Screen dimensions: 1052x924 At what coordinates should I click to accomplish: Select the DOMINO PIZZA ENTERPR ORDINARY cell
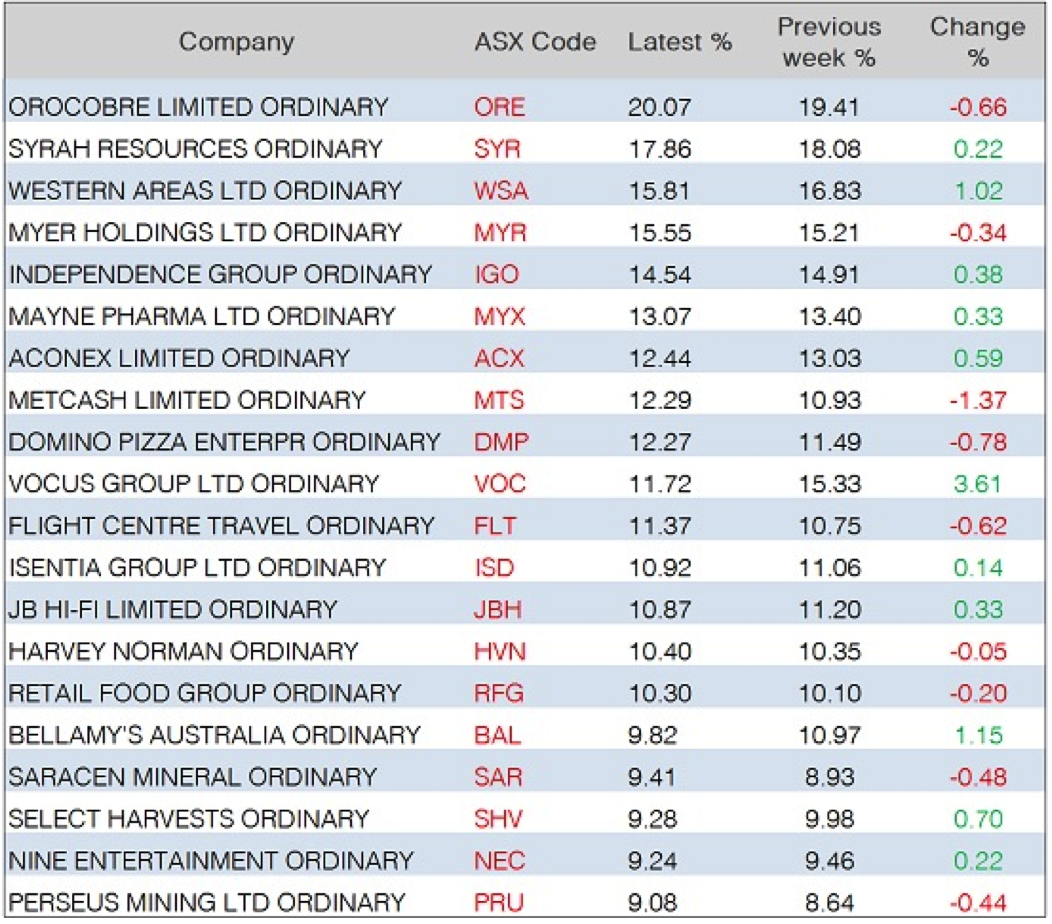click(x=224, y=442)
